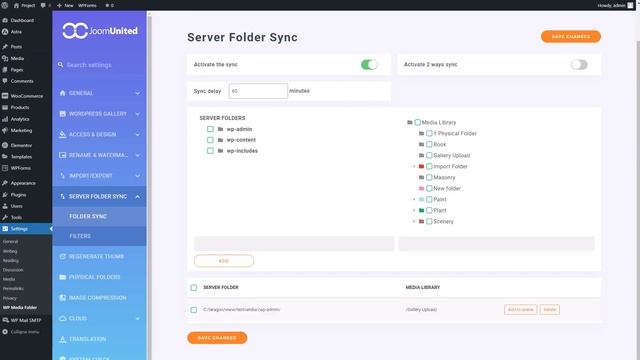This screenshot has width=640, height=360.
Task: Check the Paint folder checkbox
Action: (x=429, y=200)
